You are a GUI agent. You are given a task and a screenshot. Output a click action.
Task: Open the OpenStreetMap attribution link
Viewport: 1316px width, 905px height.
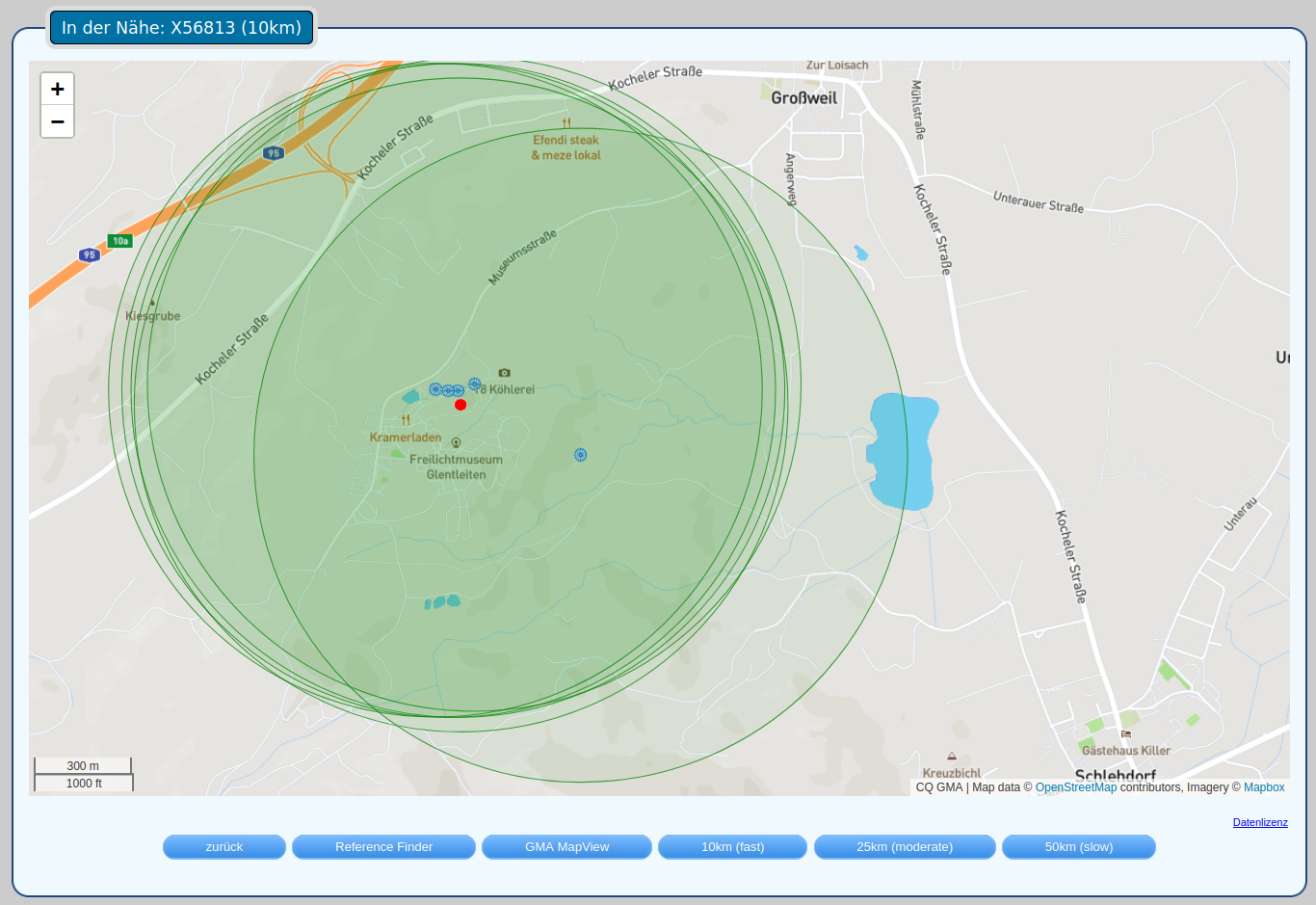pos(1075,787)
